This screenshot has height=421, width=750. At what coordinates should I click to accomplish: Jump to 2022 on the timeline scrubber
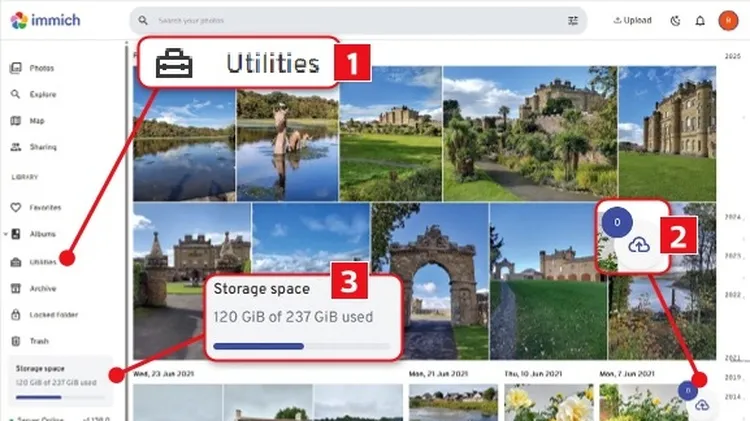pyautogui.click(x=732, y=294)
